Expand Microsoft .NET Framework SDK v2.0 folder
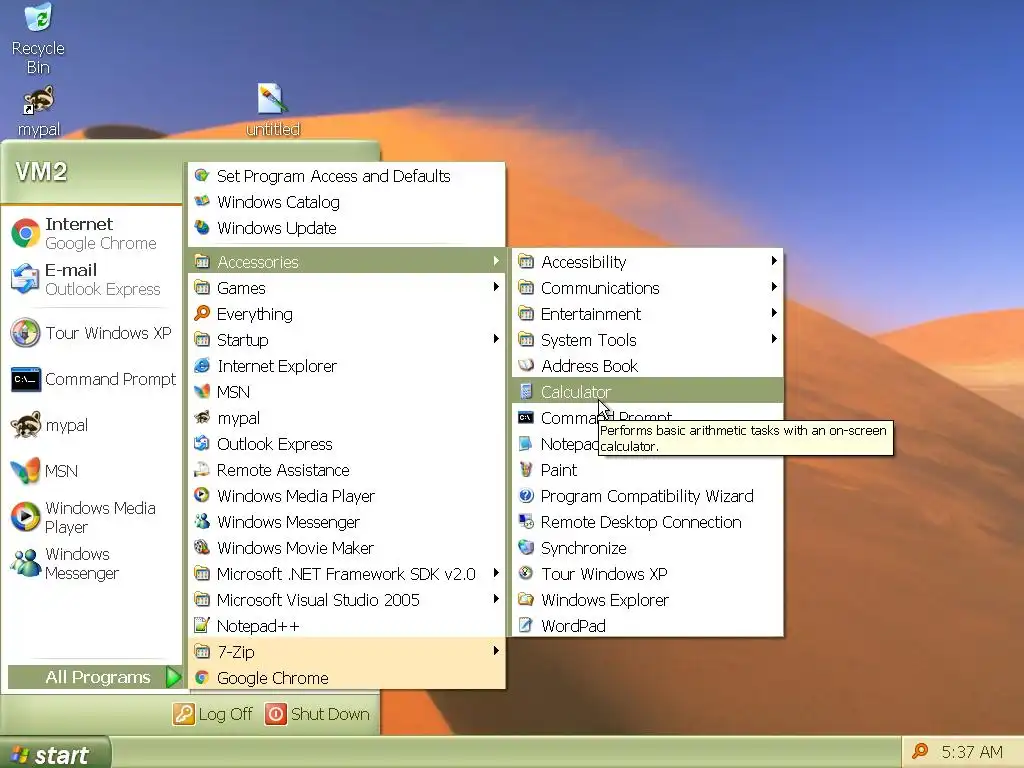 347,574
